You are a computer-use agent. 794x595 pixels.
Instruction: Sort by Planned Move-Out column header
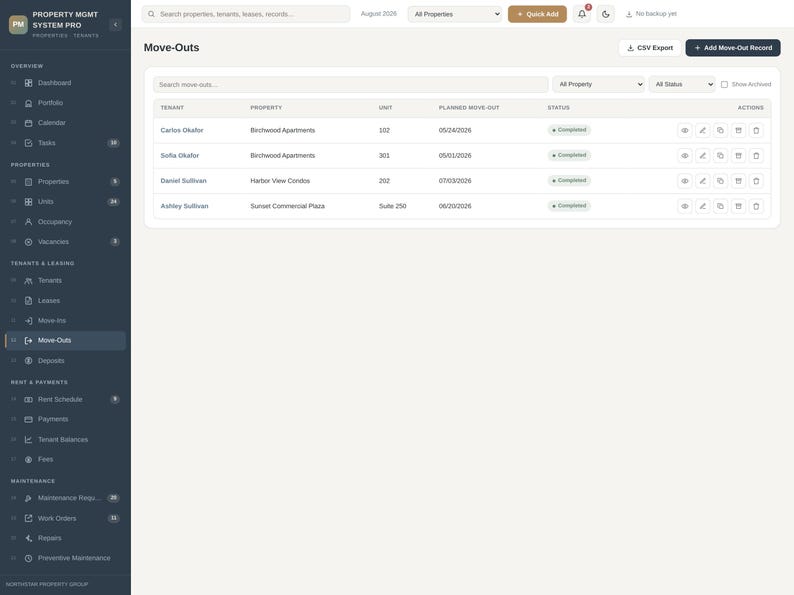469,107
